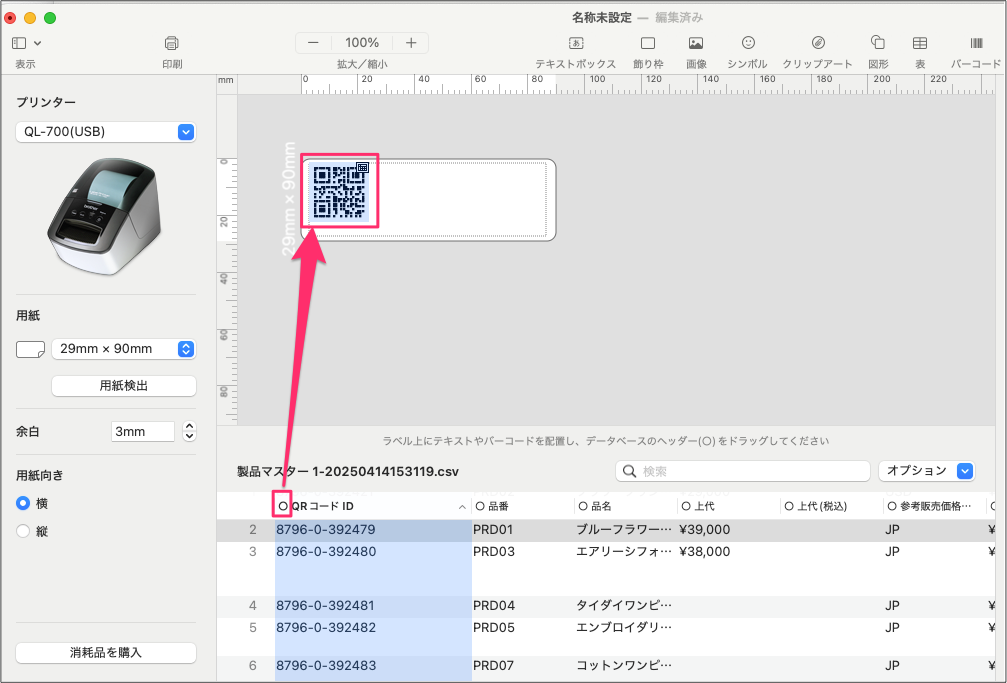Select the 横 landscape orientation radio

point(23,503)
